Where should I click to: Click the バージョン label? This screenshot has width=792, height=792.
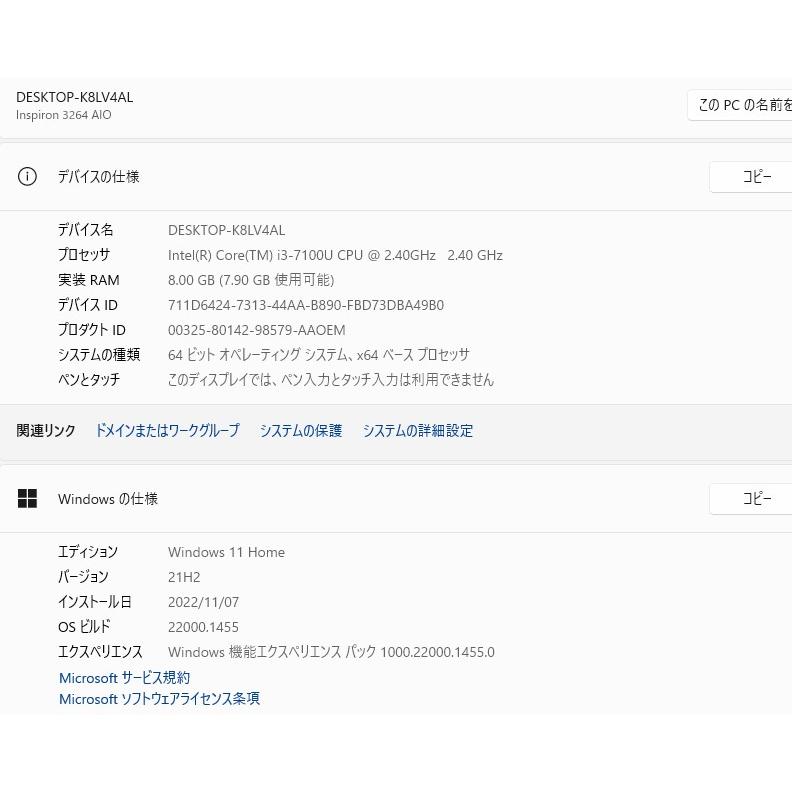[83, 577]
